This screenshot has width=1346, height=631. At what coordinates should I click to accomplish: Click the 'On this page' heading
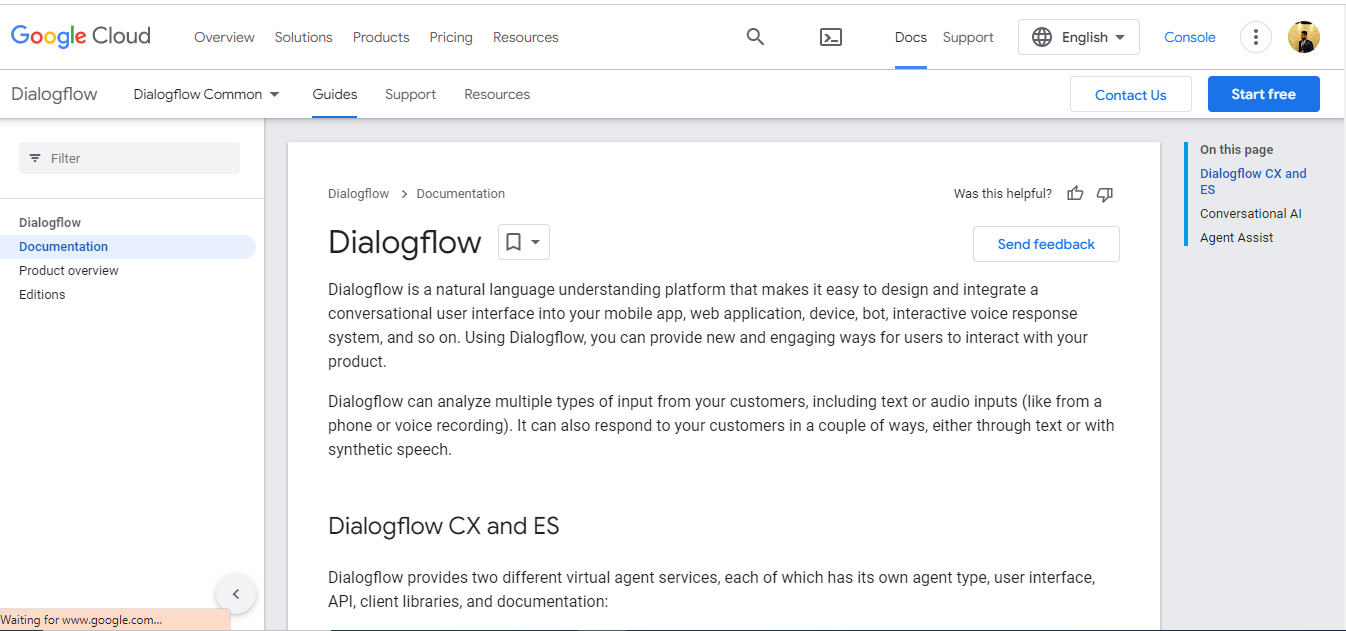pyautogui.click(x=1237, y=150)
